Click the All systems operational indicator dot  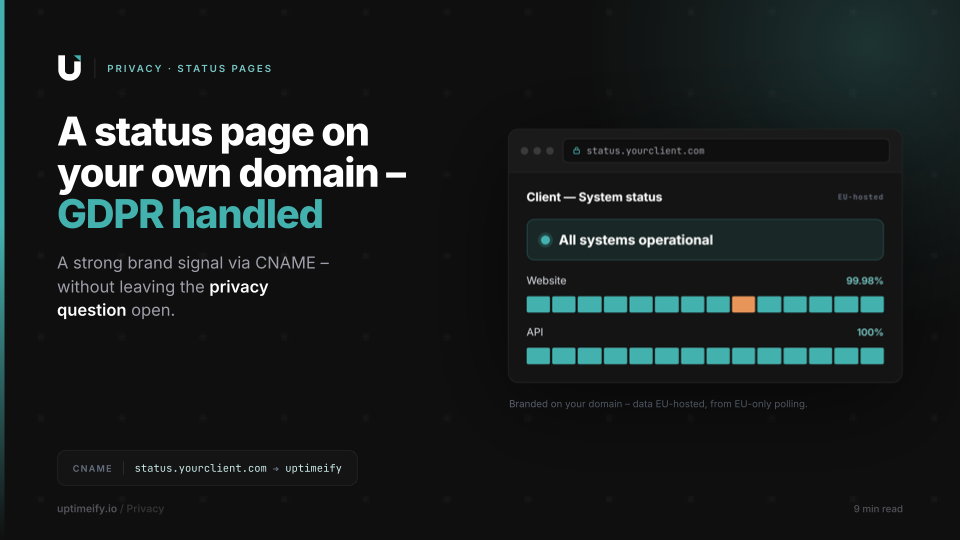pyautogui.click(x=545, y=240)
